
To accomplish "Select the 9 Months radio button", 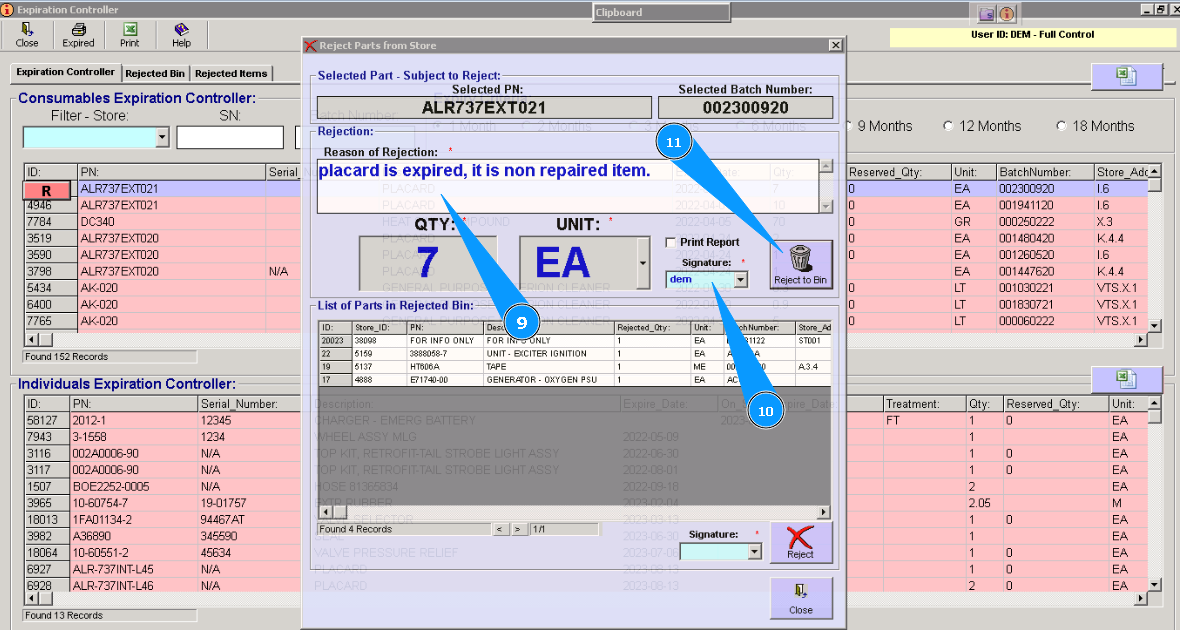I will pyautogui.click(x=849, y=126).
